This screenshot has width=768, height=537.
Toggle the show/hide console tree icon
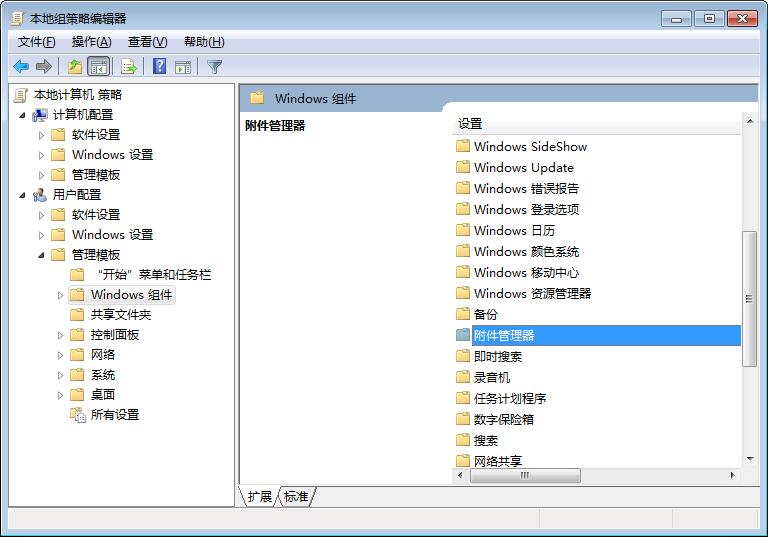[x=99, y=66]
